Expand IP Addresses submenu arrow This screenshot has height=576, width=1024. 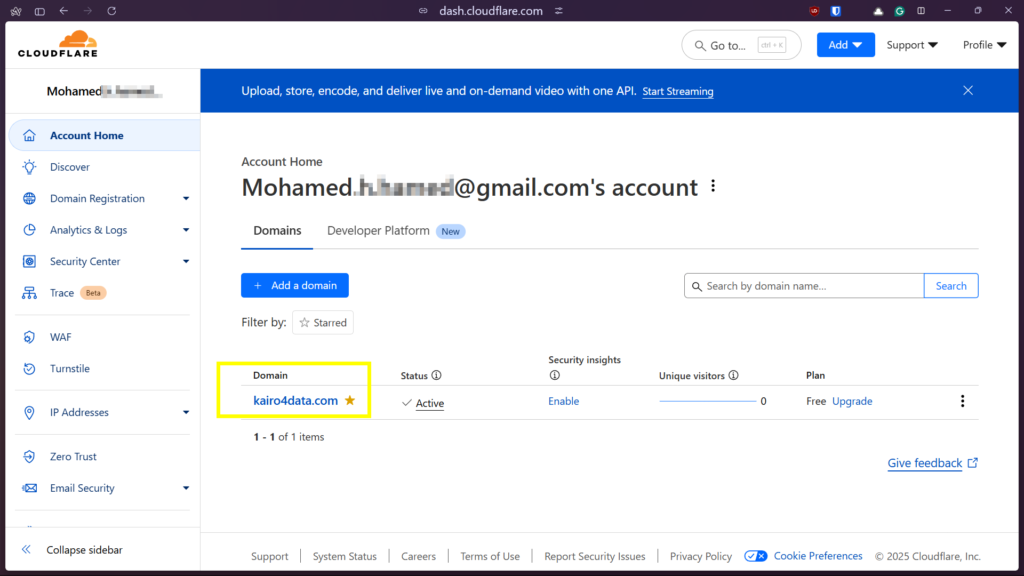coord(186,412)
